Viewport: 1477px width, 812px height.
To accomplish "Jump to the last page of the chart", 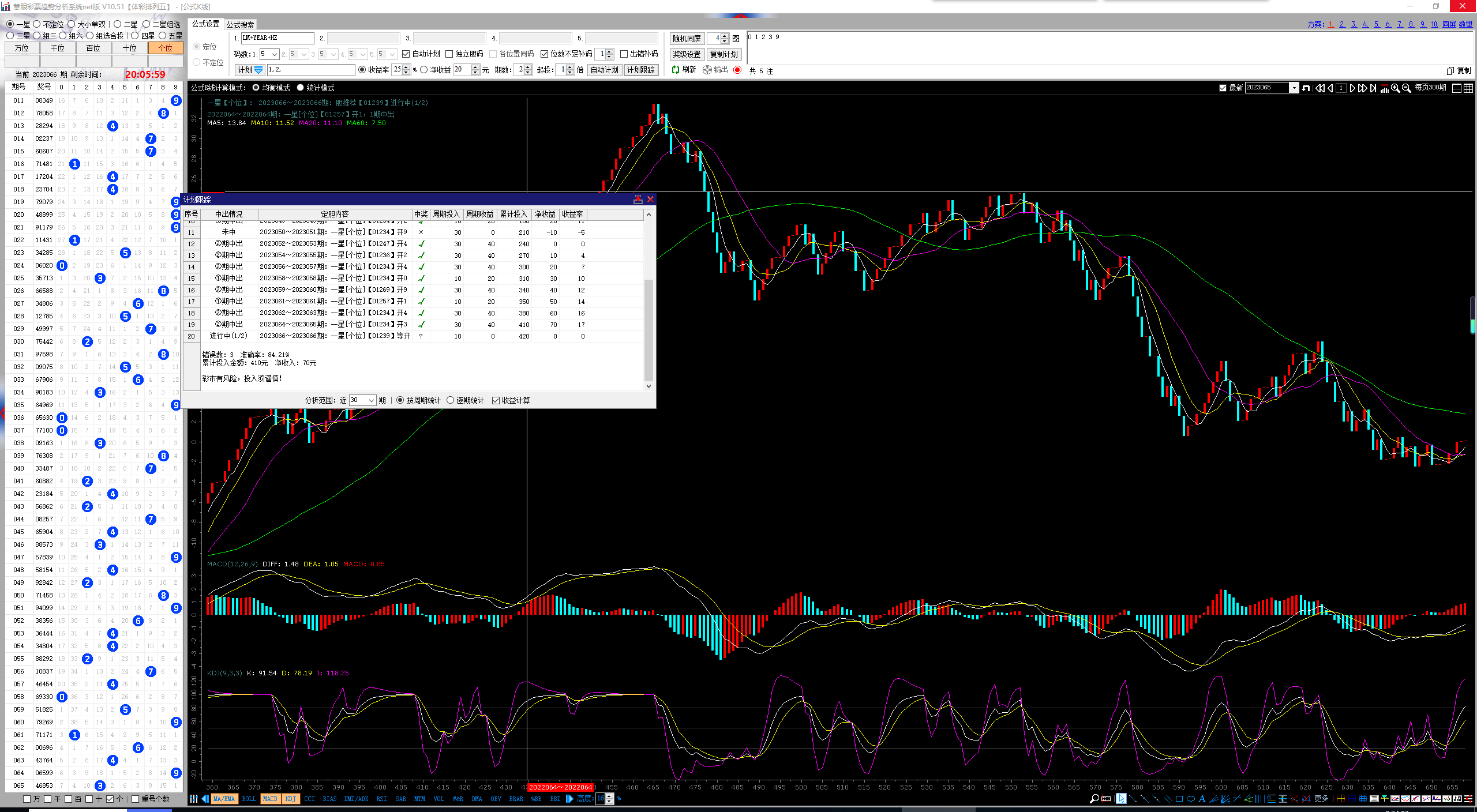I will tap(1373, 88).
